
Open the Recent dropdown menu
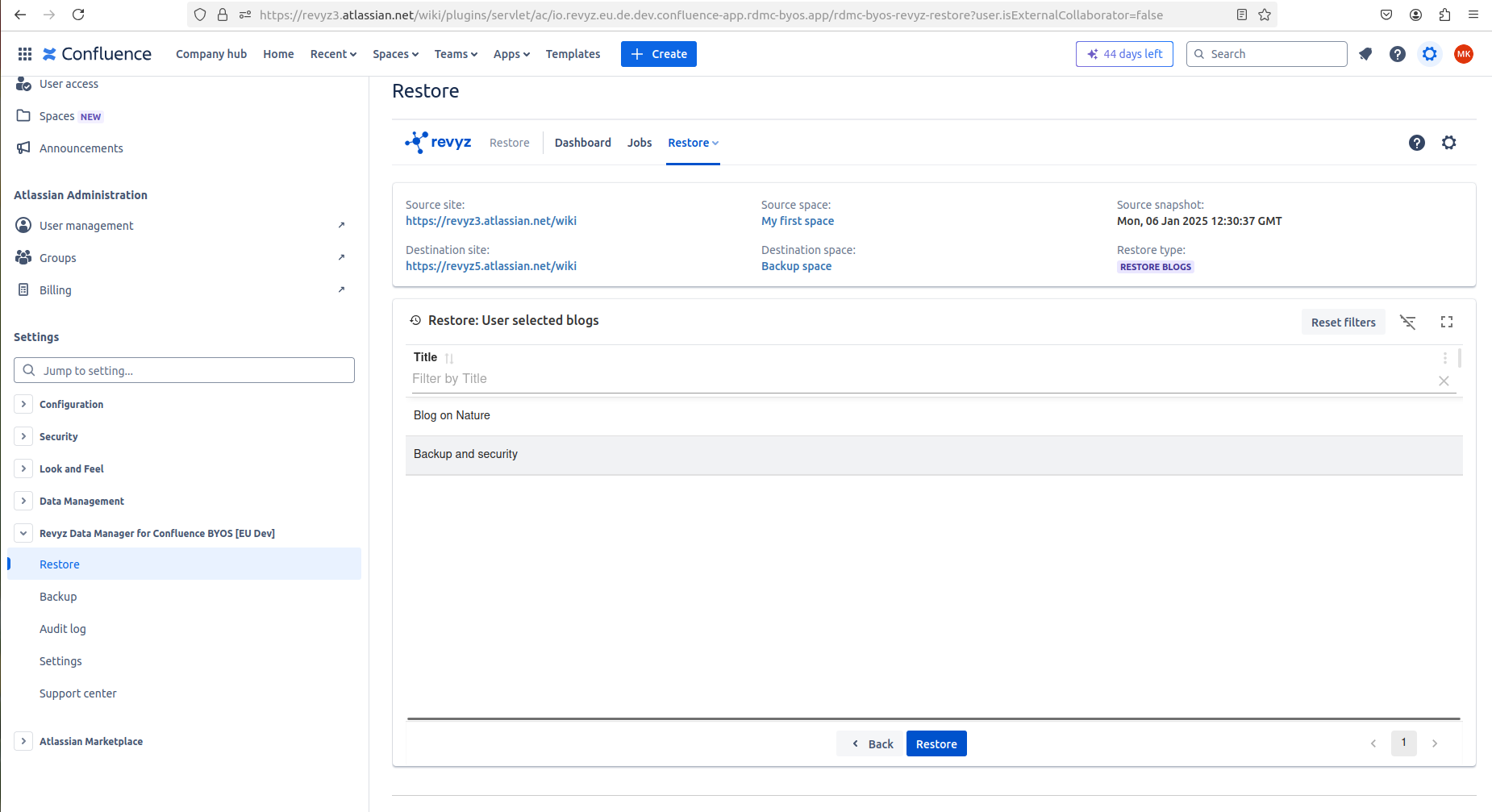click(x=333, y=54)
